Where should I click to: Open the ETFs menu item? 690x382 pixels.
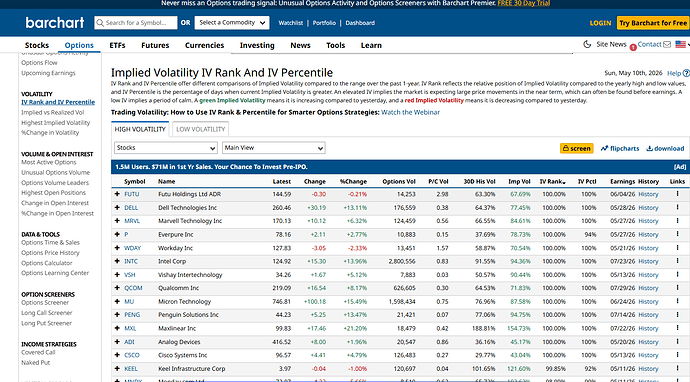coord(117,45)
